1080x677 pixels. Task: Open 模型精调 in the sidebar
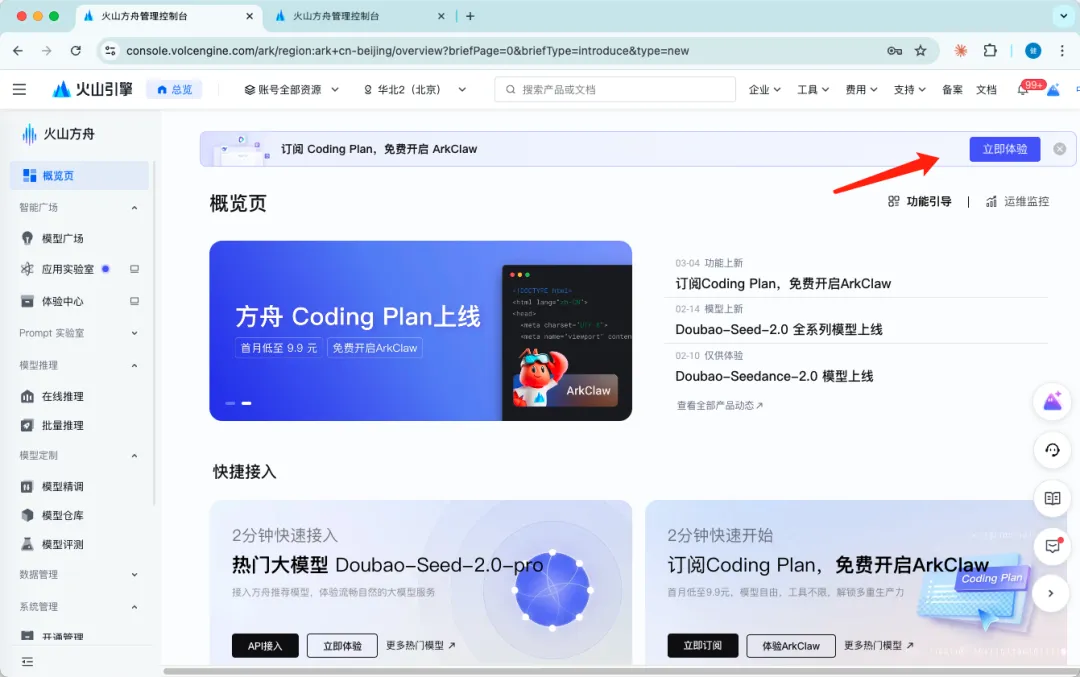coord(62,486)
